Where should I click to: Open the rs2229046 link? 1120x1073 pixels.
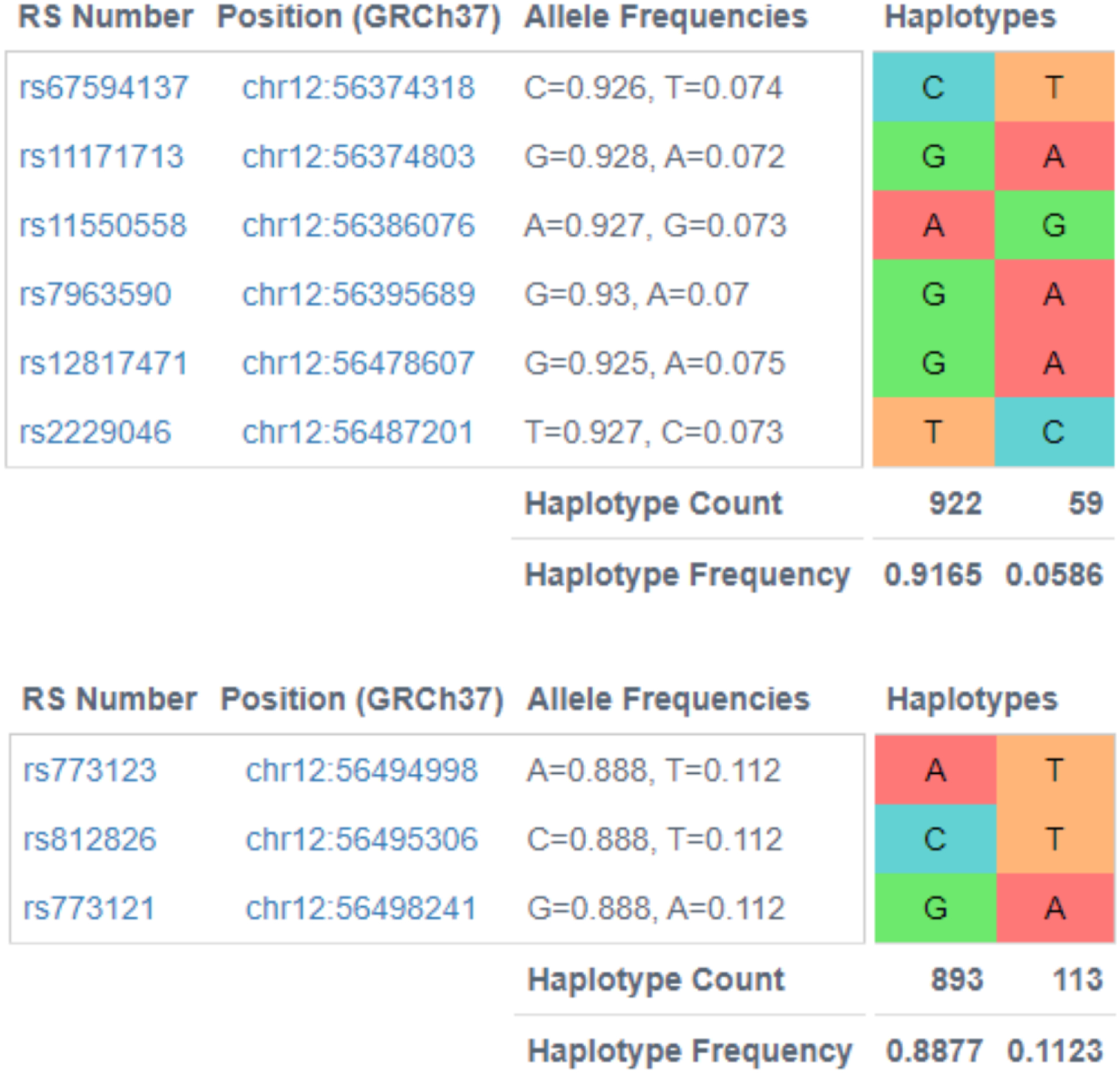tap(96, 432)
